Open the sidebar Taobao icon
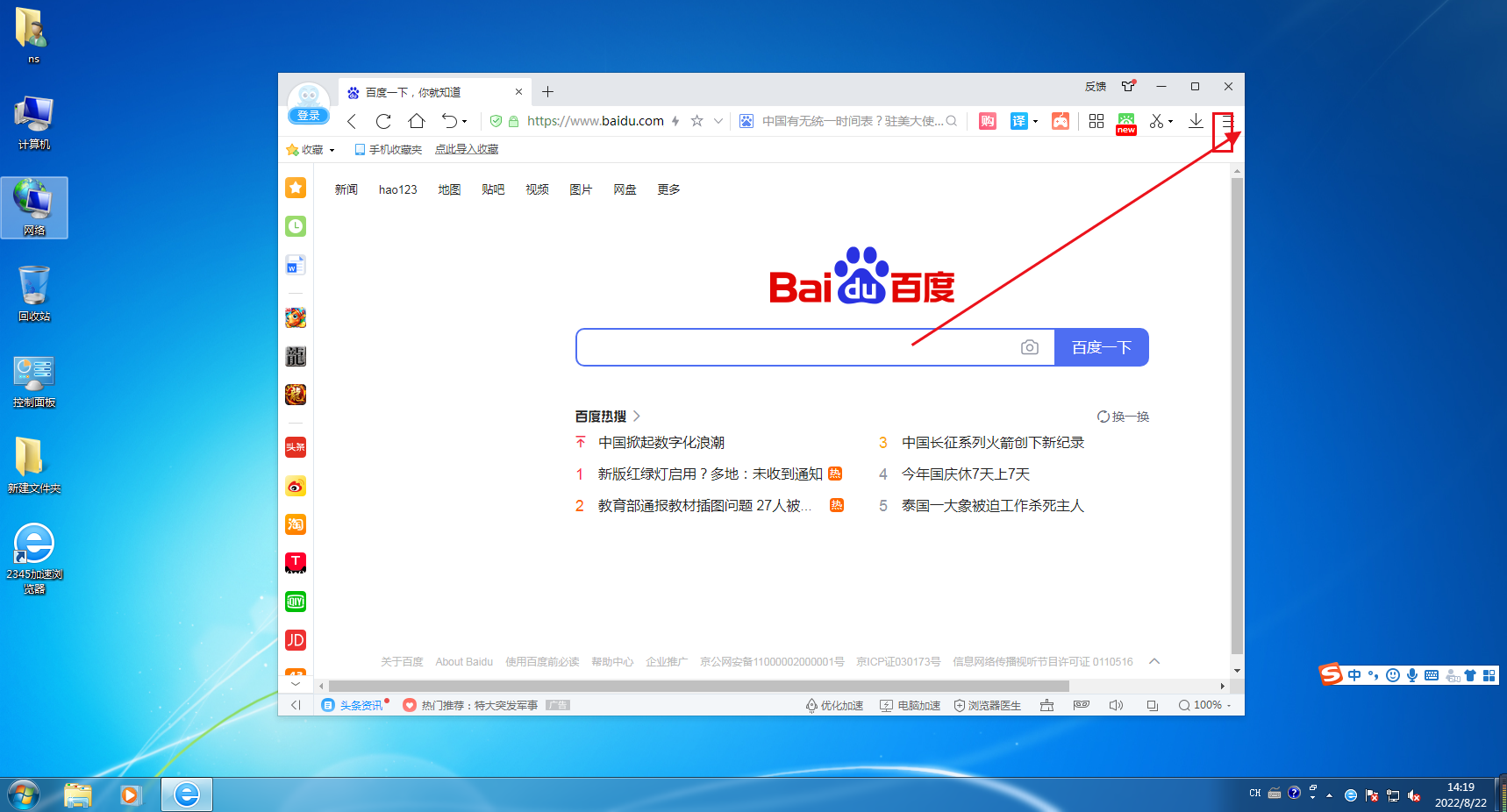This screenshot has width=1507, height=812. (x=296, y=524)
